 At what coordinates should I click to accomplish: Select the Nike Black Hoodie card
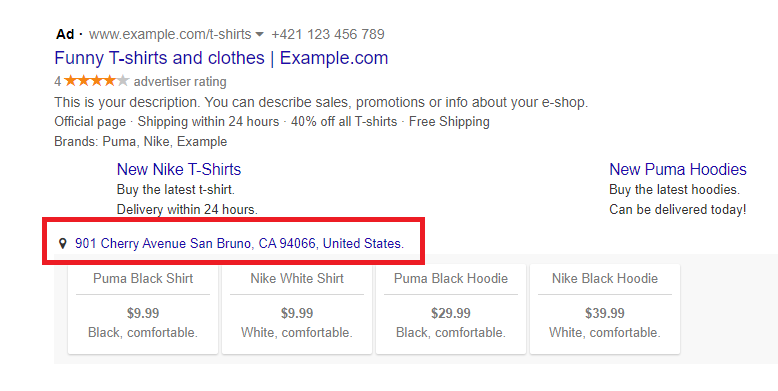[x=605, y=309]
